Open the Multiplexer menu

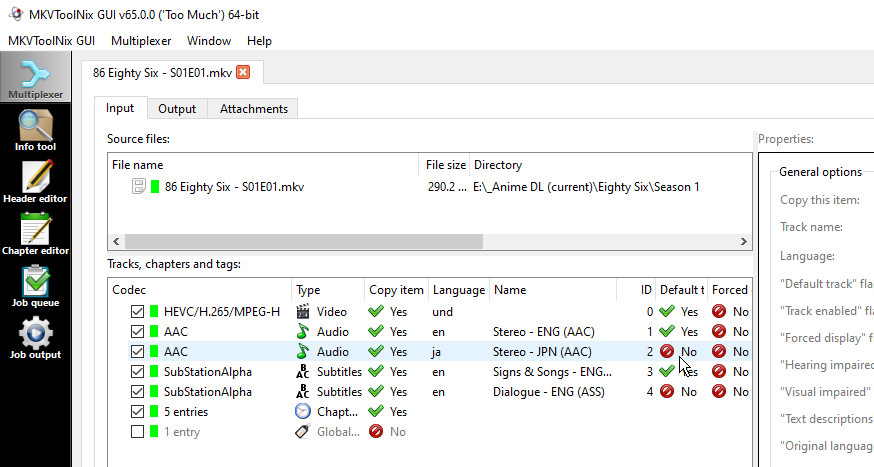point(141,41)
